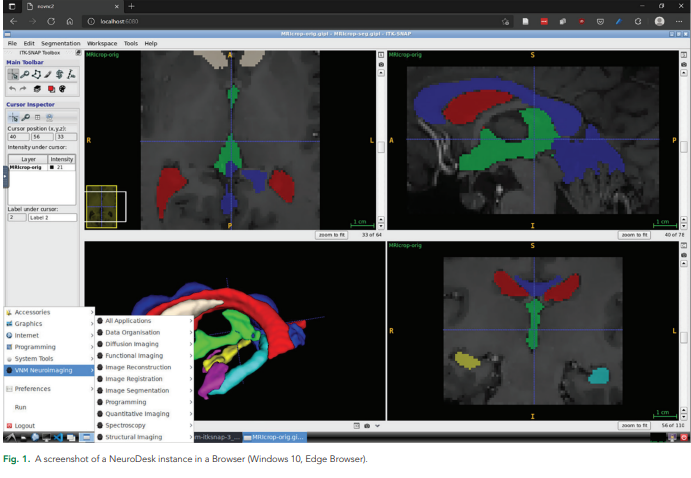Select the Zoom/Pan magnifier tool in Main Toolbar

click(x=25, y=74)
